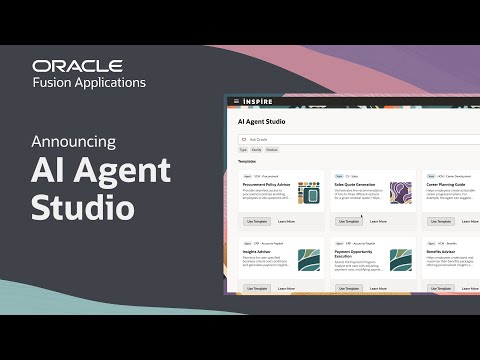The height and width of the screenshot is (360, 480).
Task: Click the Templates section heading
Action: (247, 161)
